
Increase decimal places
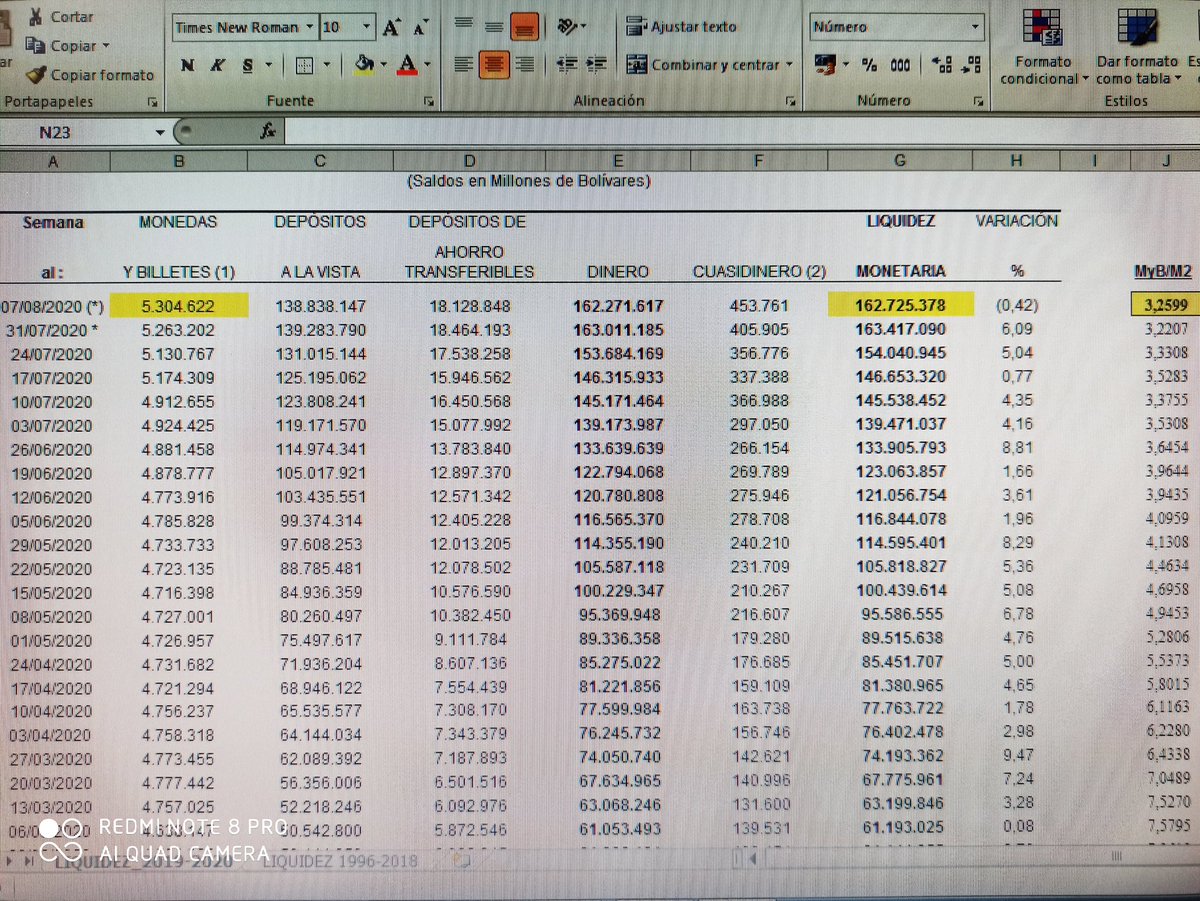point(941,65)
